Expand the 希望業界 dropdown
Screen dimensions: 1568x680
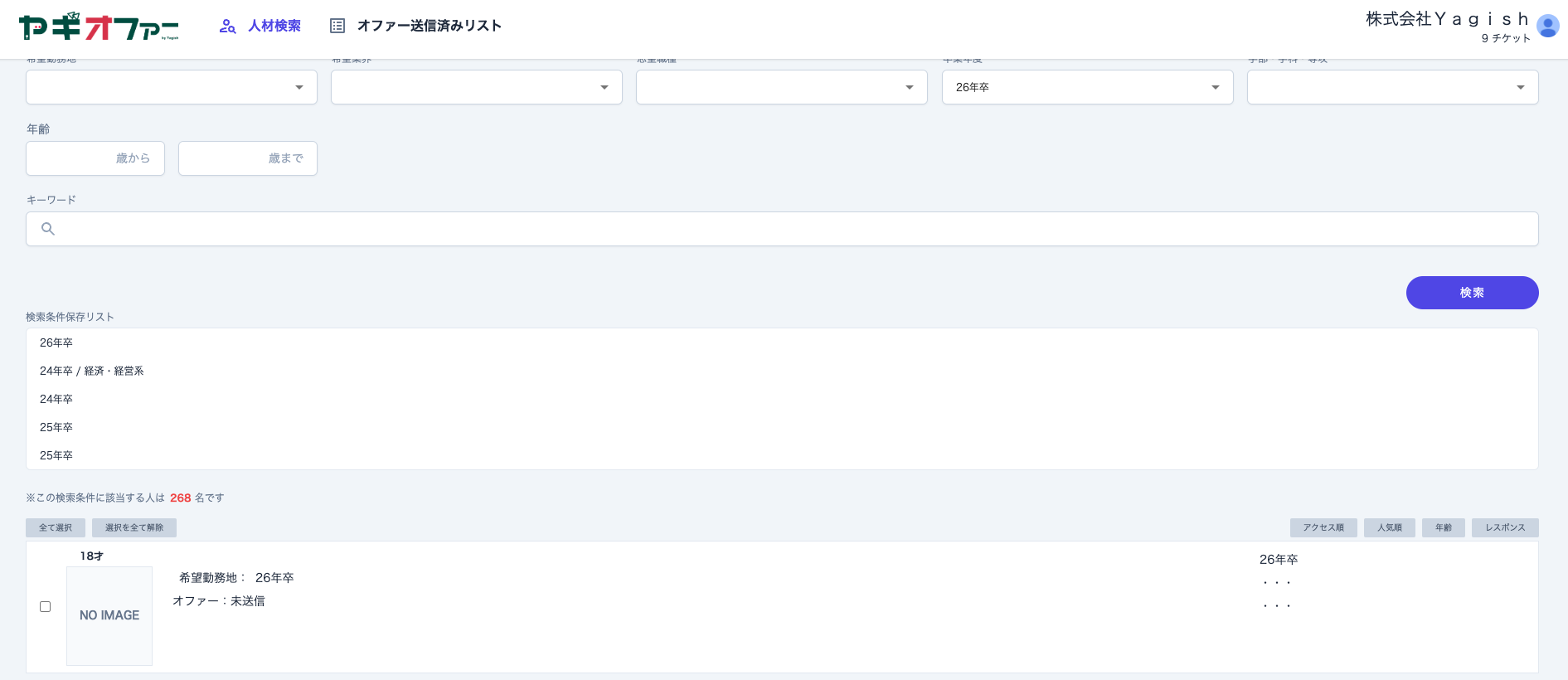(477, 87)
